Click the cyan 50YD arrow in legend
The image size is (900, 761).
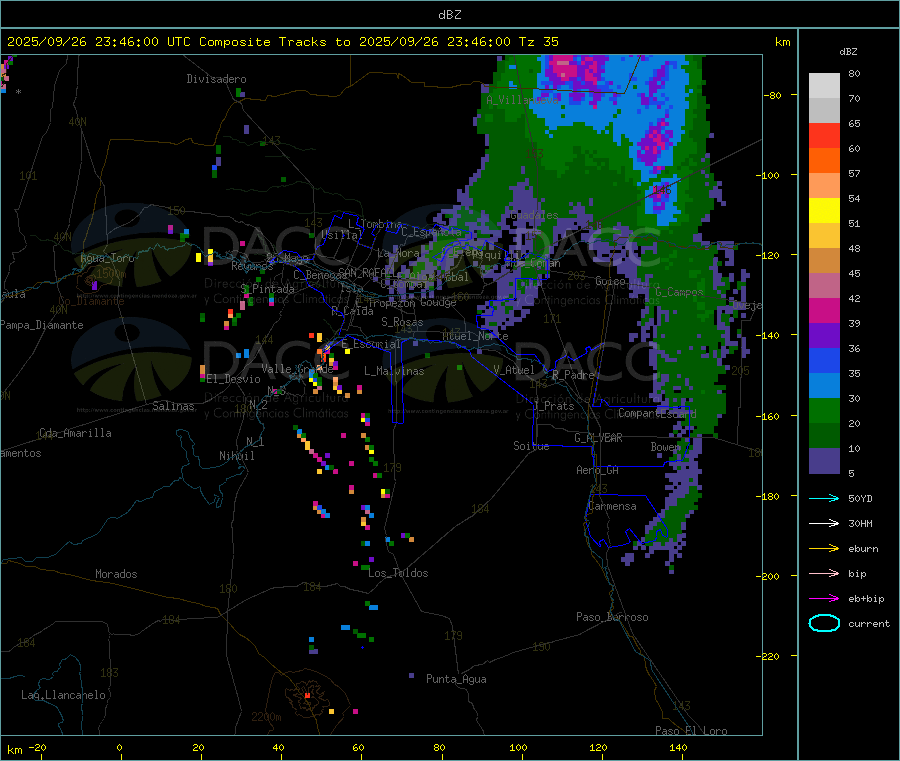(x=824, y=498)
